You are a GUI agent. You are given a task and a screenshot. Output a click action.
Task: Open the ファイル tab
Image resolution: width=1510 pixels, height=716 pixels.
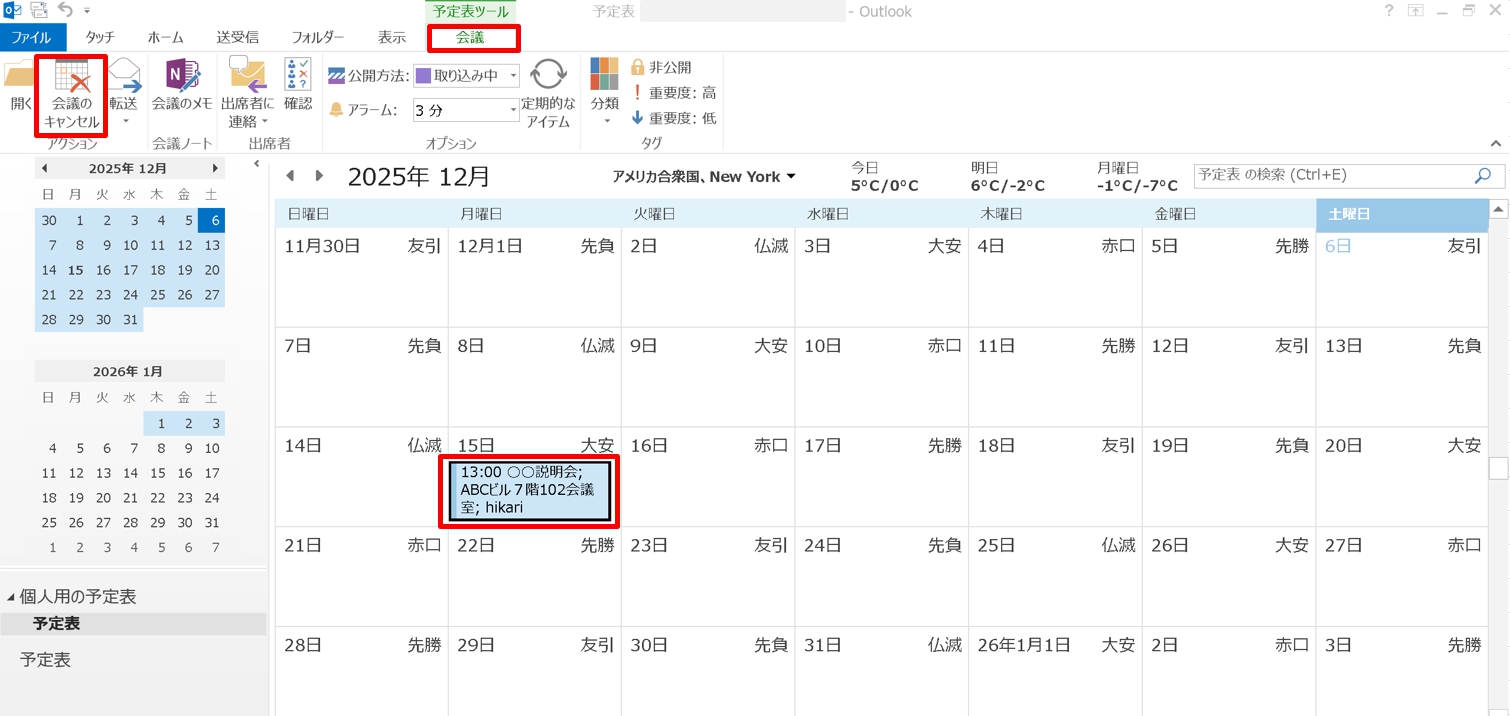[x=32, y=38]
